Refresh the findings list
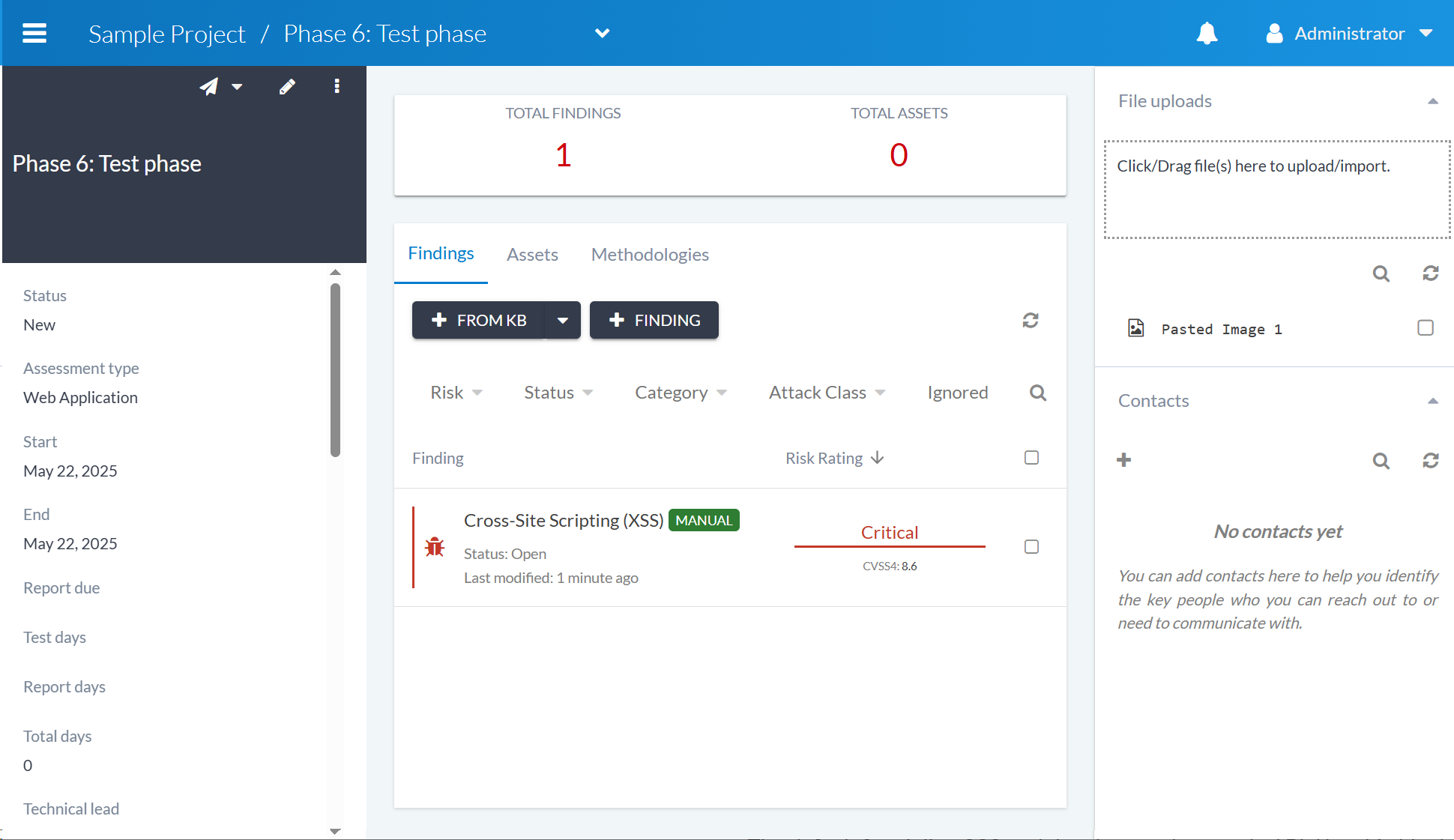 pos(1031,321)
